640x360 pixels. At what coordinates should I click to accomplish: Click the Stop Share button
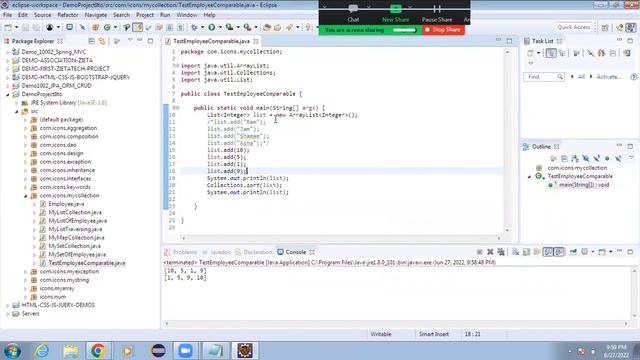coord(443,30)
